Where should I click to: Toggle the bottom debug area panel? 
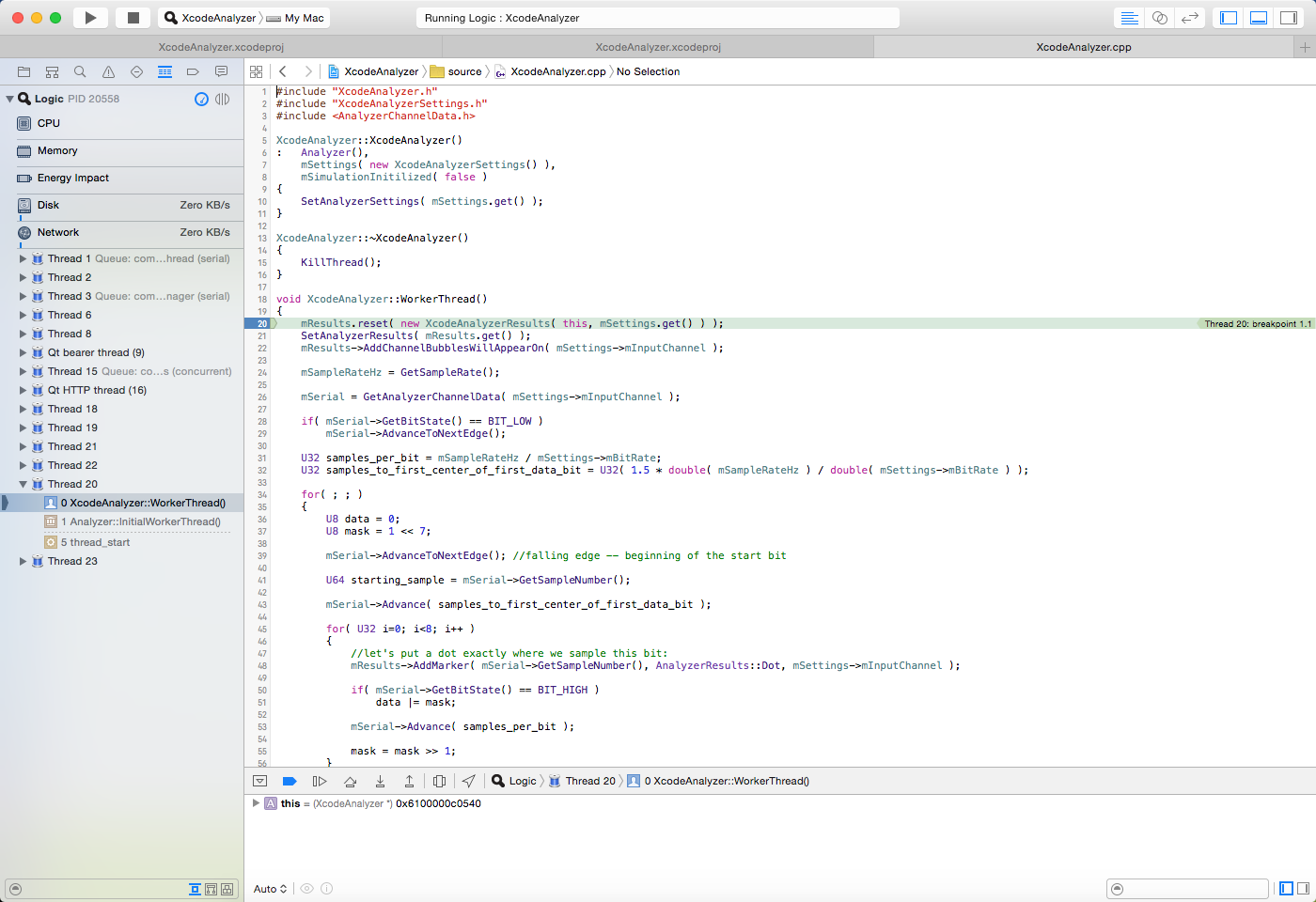[x=1259, y=18]
